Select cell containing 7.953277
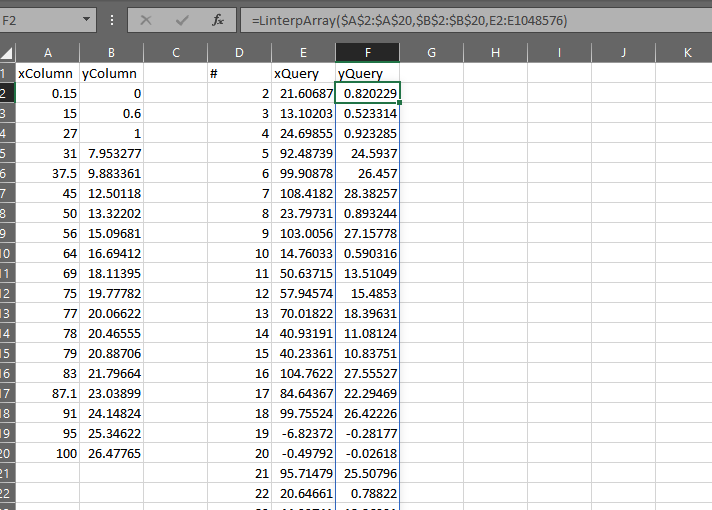712x510 pixels. pyautogui.click(x=111, y=153)
